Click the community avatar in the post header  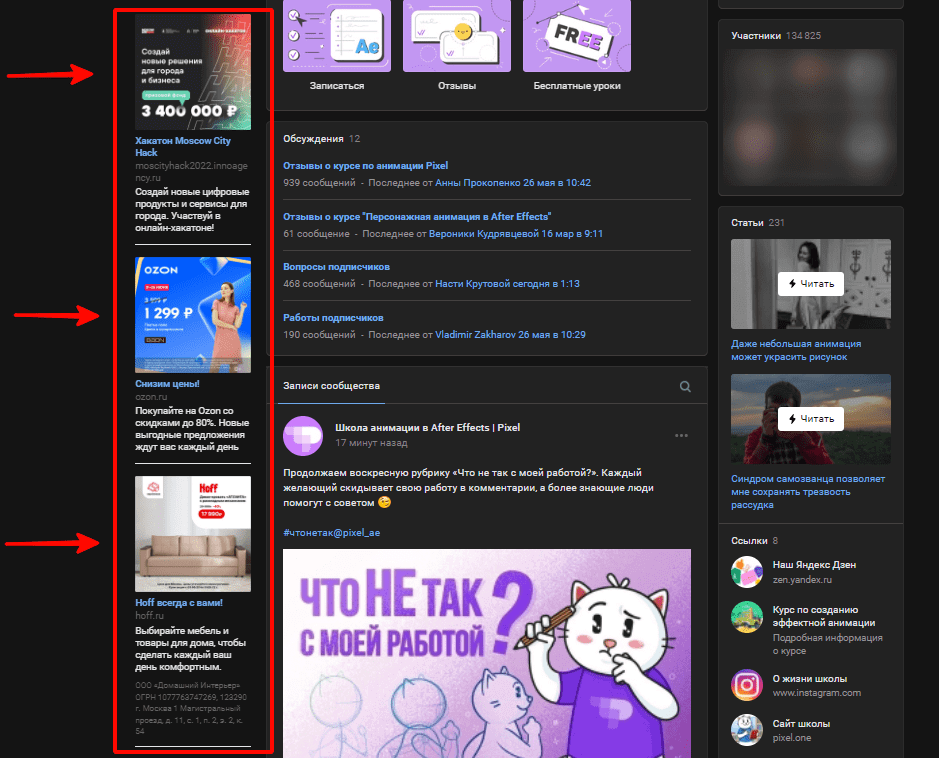coord(302,435)
